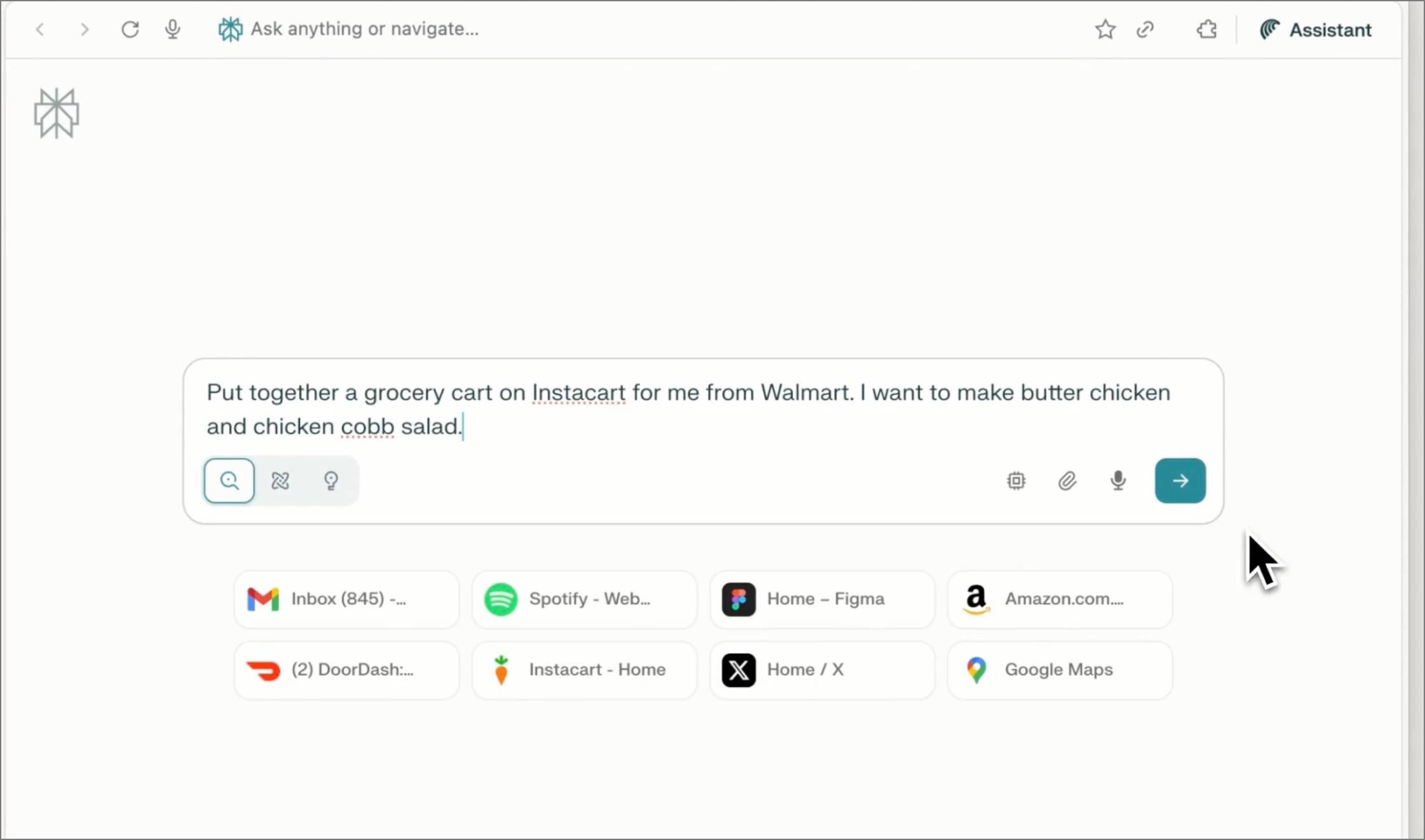Select the search mode pill in the composer

(229, 480)
